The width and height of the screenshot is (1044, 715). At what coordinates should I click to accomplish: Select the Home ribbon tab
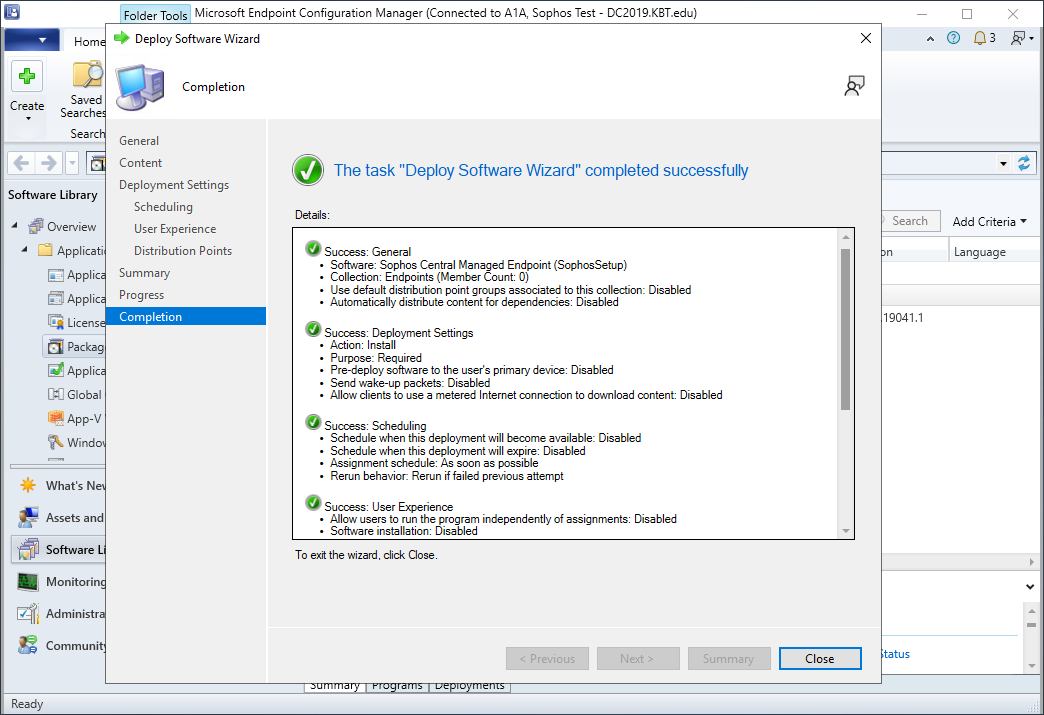89,41
